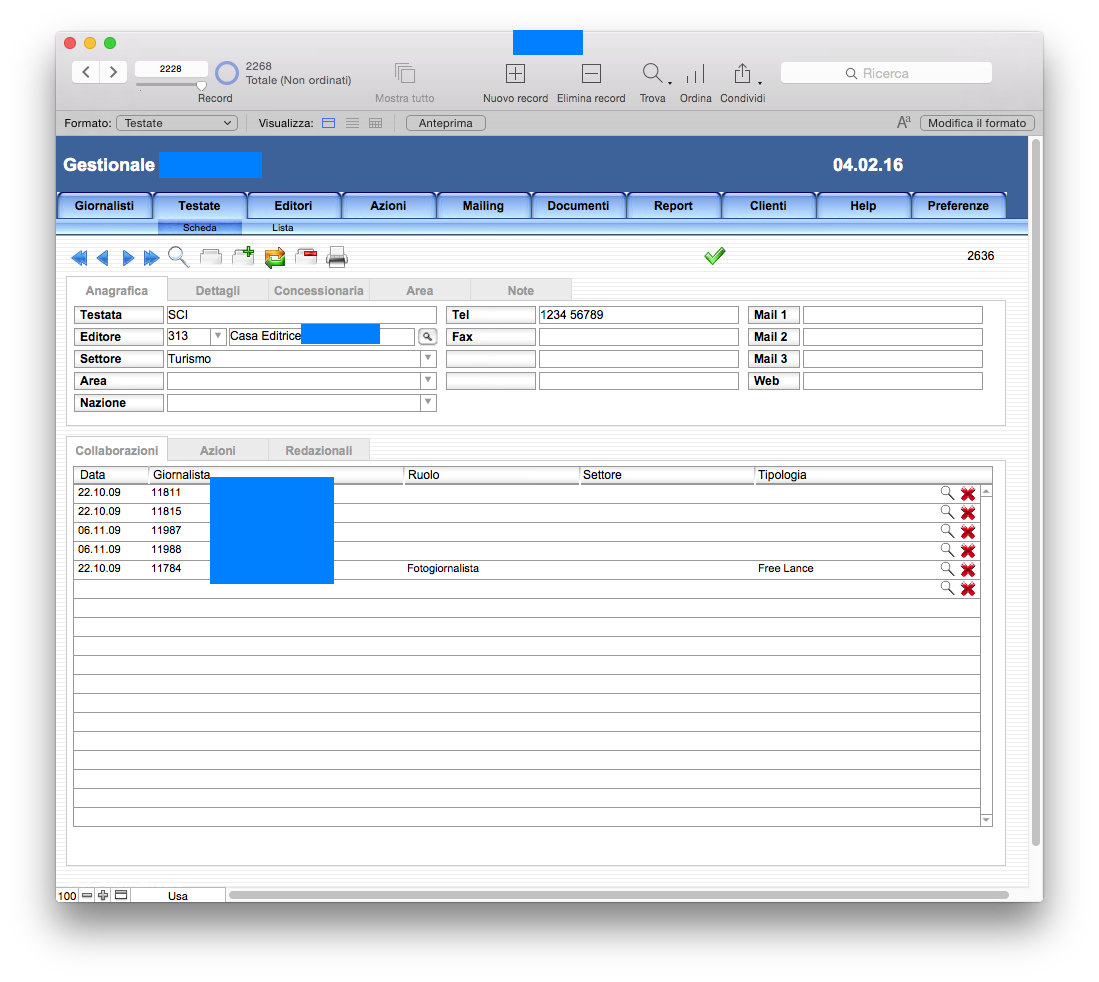Click the Tel field 1234 56789
The height and width of the screenshot is (982, 1099).
click(638, 315)
